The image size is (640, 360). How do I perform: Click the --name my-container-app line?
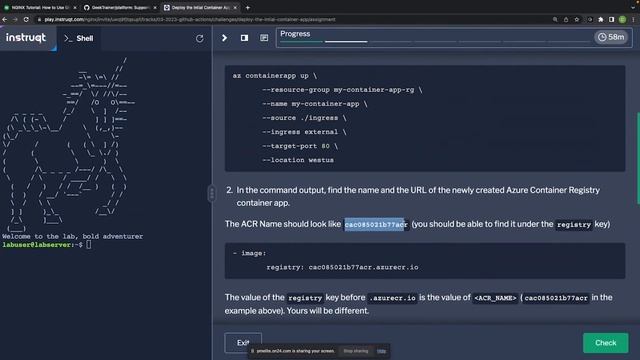315,104
